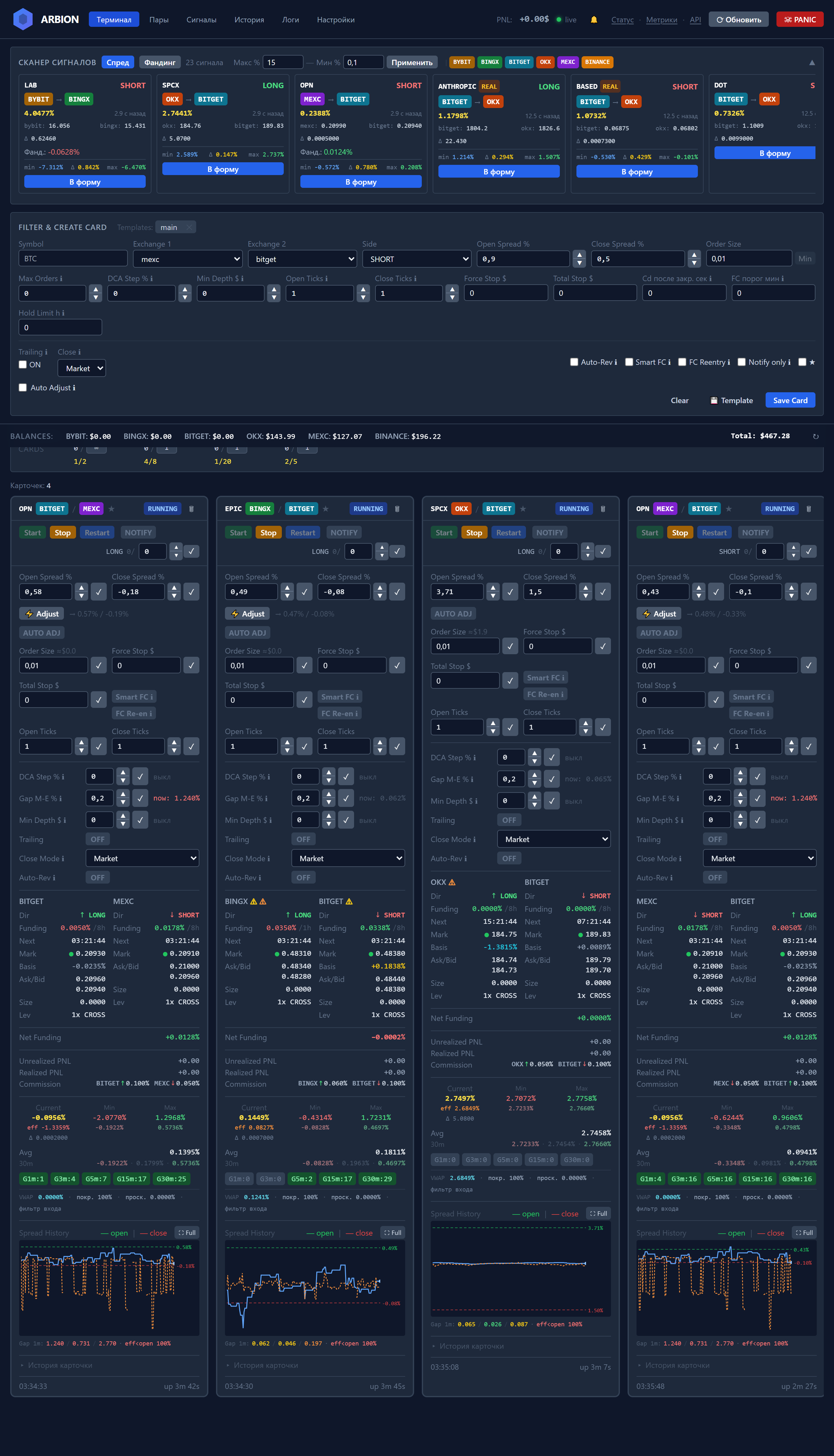
Task: Send LAB signal В форму
Action: pos(85,181)
